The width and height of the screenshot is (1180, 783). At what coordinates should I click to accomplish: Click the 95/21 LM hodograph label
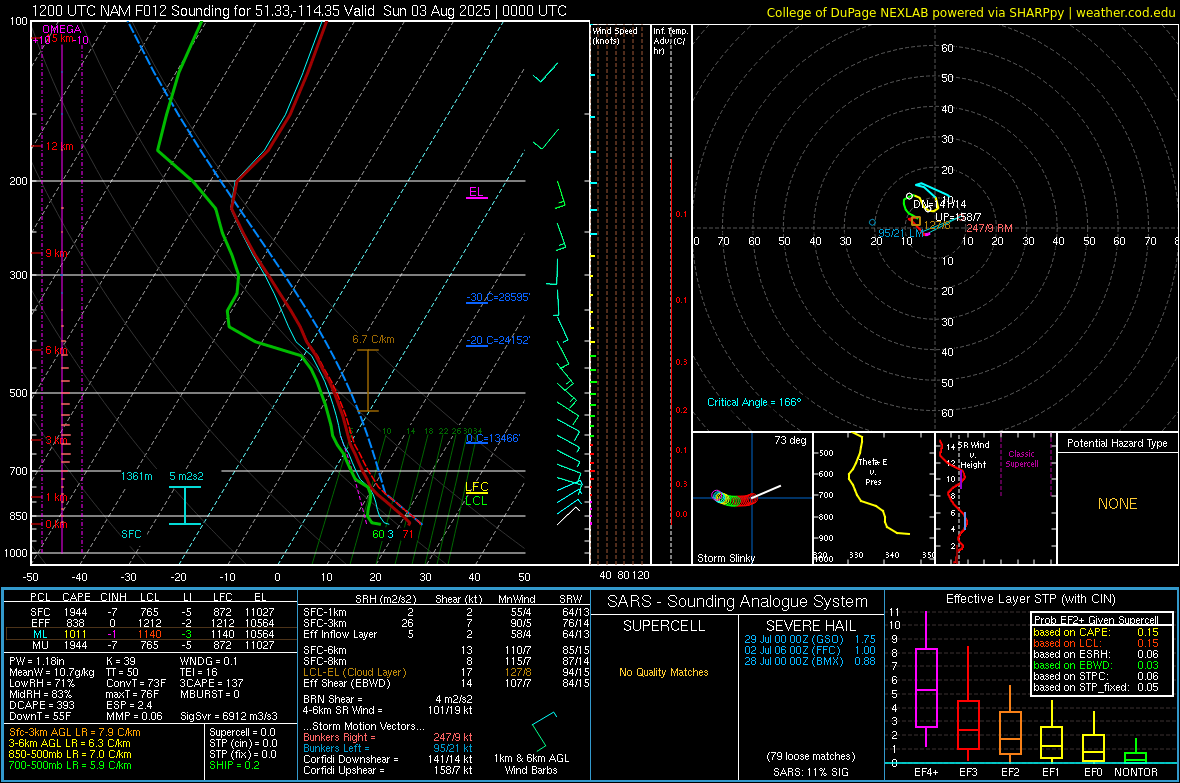click(x=900, y=233)
